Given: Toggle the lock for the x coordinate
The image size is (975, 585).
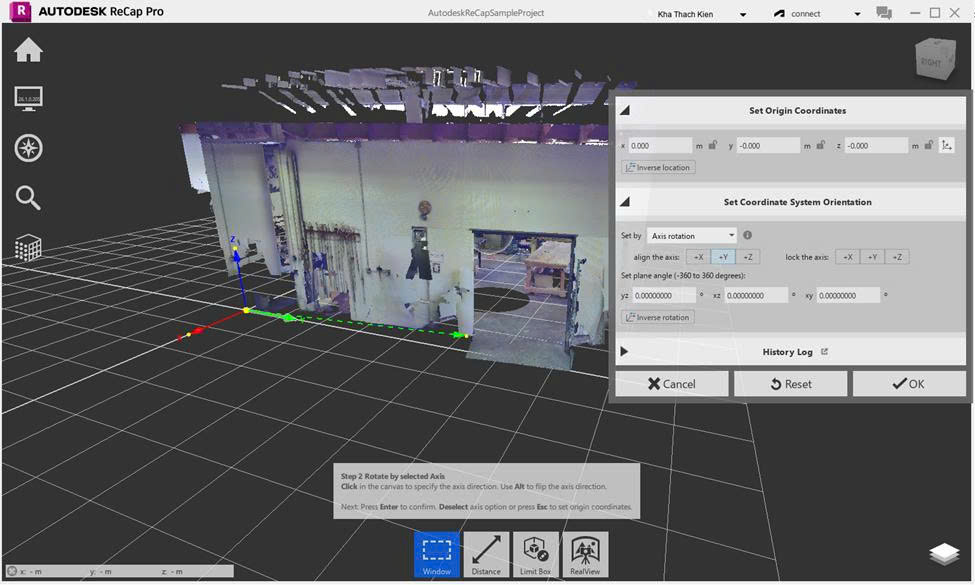Looking at the screenshot, I should pyautogui.click(x=713, y=145).
